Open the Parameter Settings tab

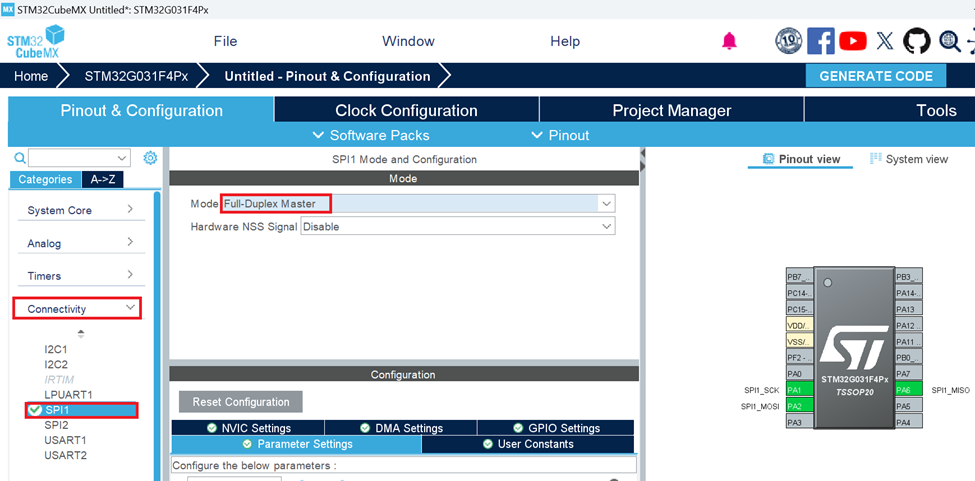point(297,444)
